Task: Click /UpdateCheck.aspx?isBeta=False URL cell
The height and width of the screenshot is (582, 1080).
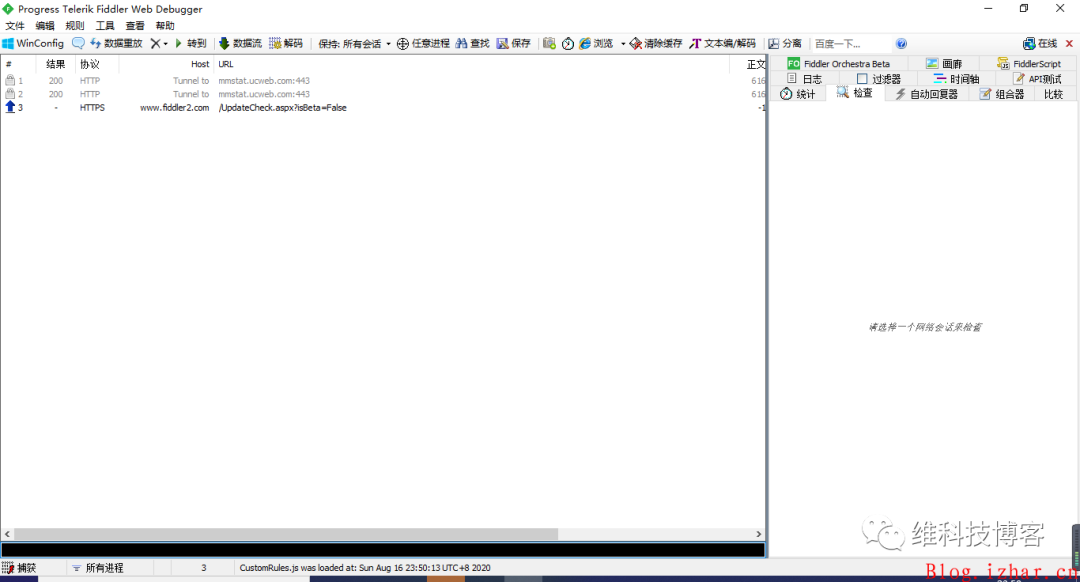Action: point(282,107)
